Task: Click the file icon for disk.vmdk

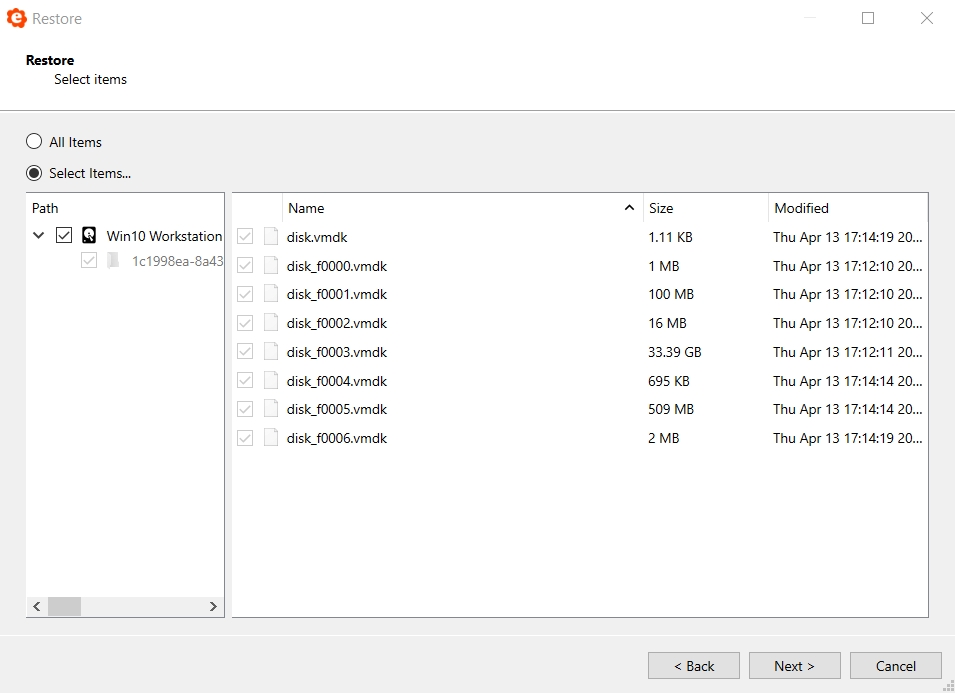Action: [x=271, y=236]
